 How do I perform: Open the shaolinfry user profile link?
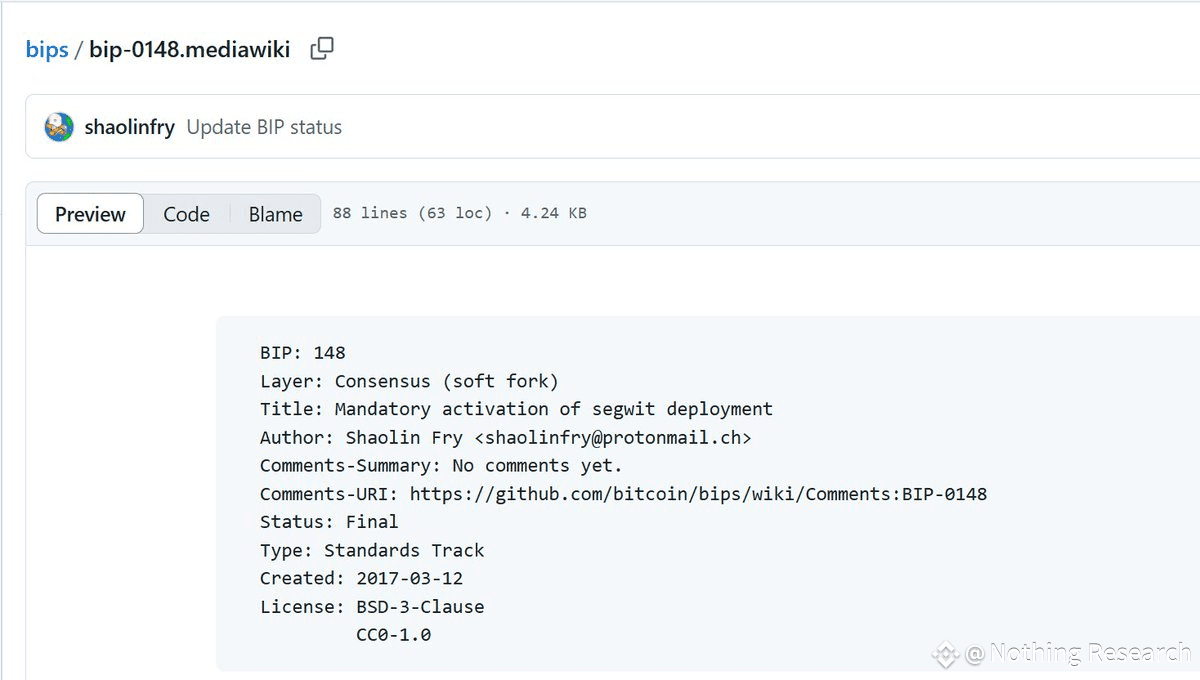point(129,127)
